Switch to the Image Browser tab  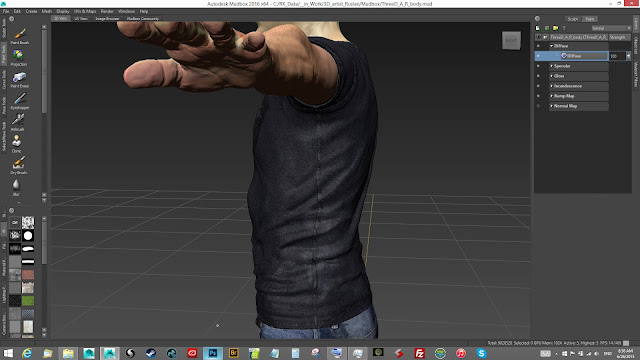[107, 19]
